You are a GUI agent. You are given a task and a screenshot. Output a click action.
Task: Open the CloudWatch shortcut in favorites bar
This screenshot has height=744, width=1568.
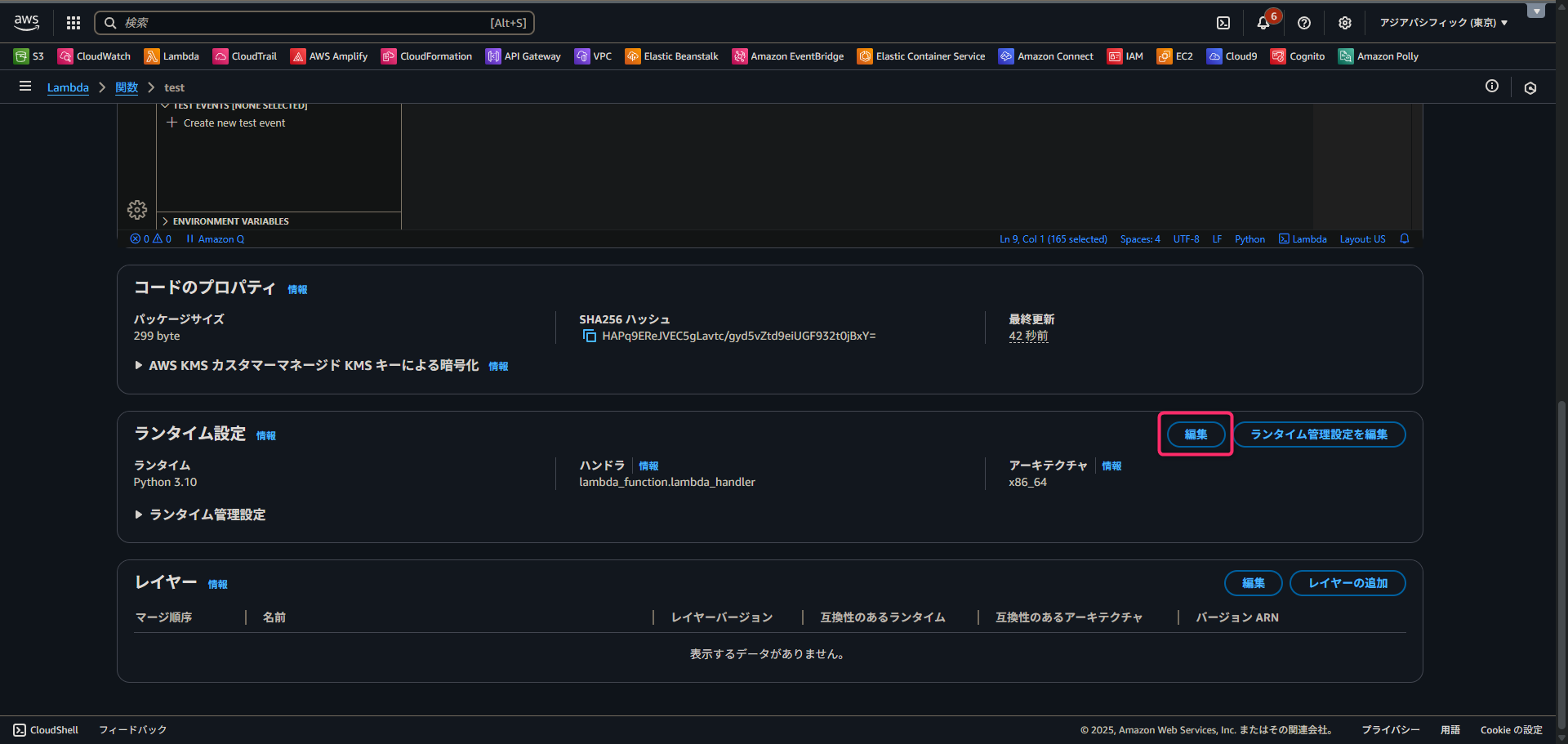[94, 56]
